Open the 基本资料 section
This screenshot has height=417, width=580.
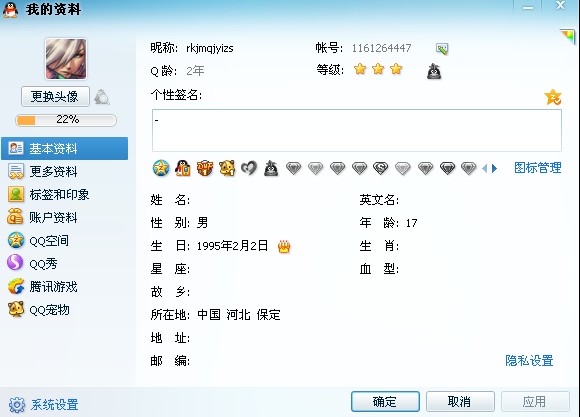click(65, 148)
